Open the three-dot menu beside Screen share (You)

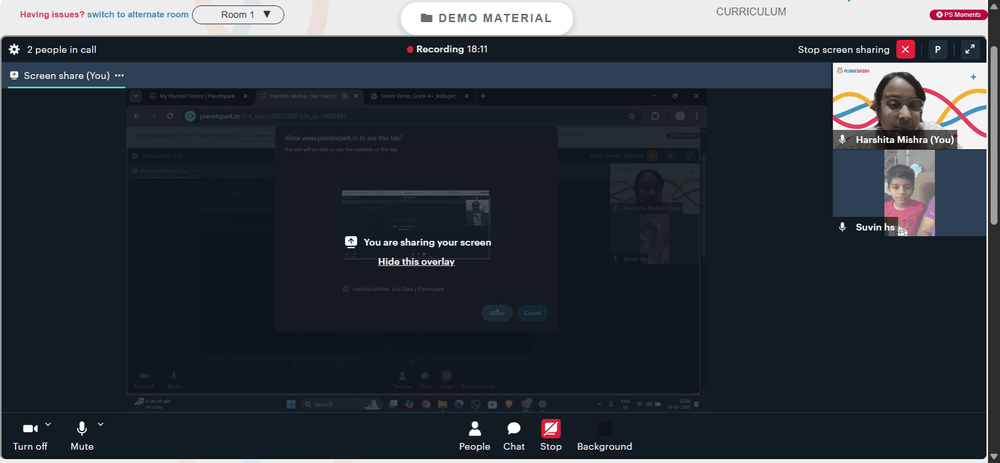pyautogui.click(x=119, y=75)
